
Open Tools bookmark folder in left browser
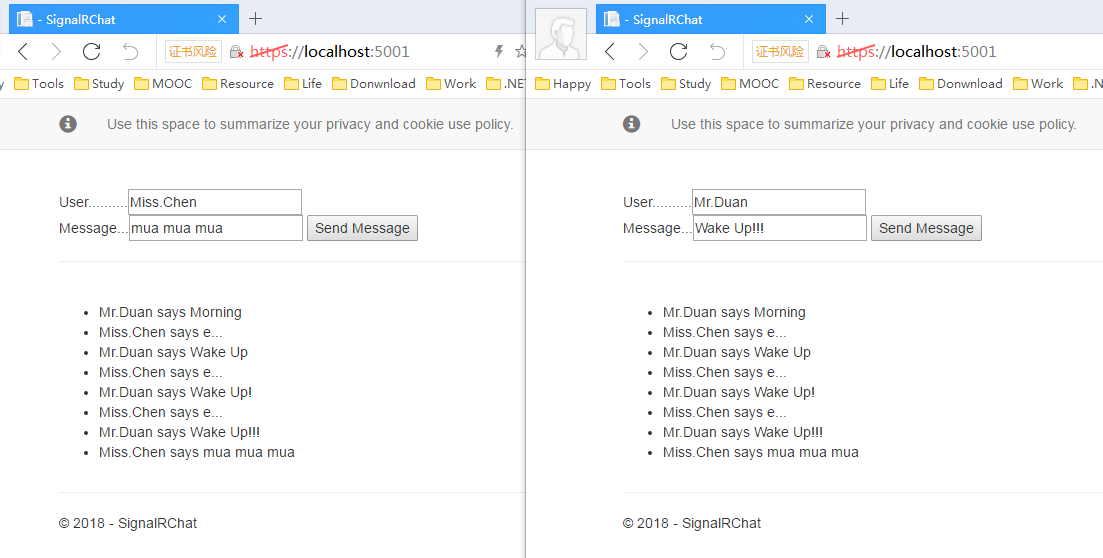[x=39, y=84]
